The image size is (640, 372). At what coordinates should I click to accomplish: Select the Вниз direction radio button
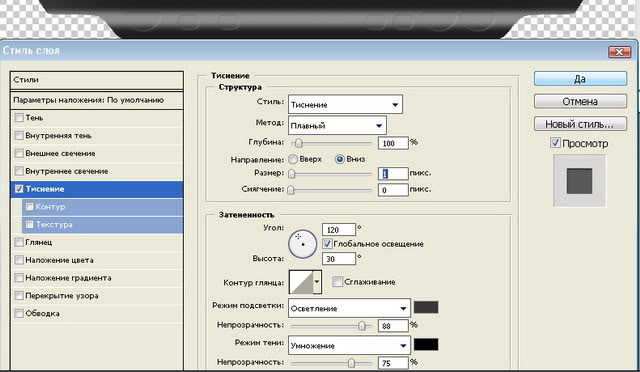coord(340,159)
